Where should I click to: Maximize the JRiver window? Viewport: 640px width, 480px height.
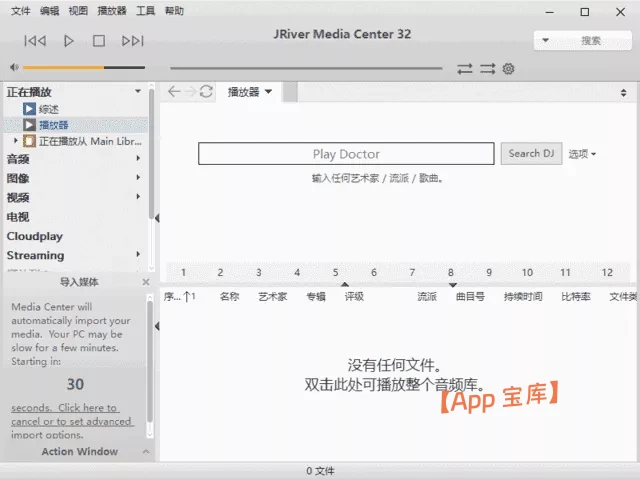pos(584,12)
